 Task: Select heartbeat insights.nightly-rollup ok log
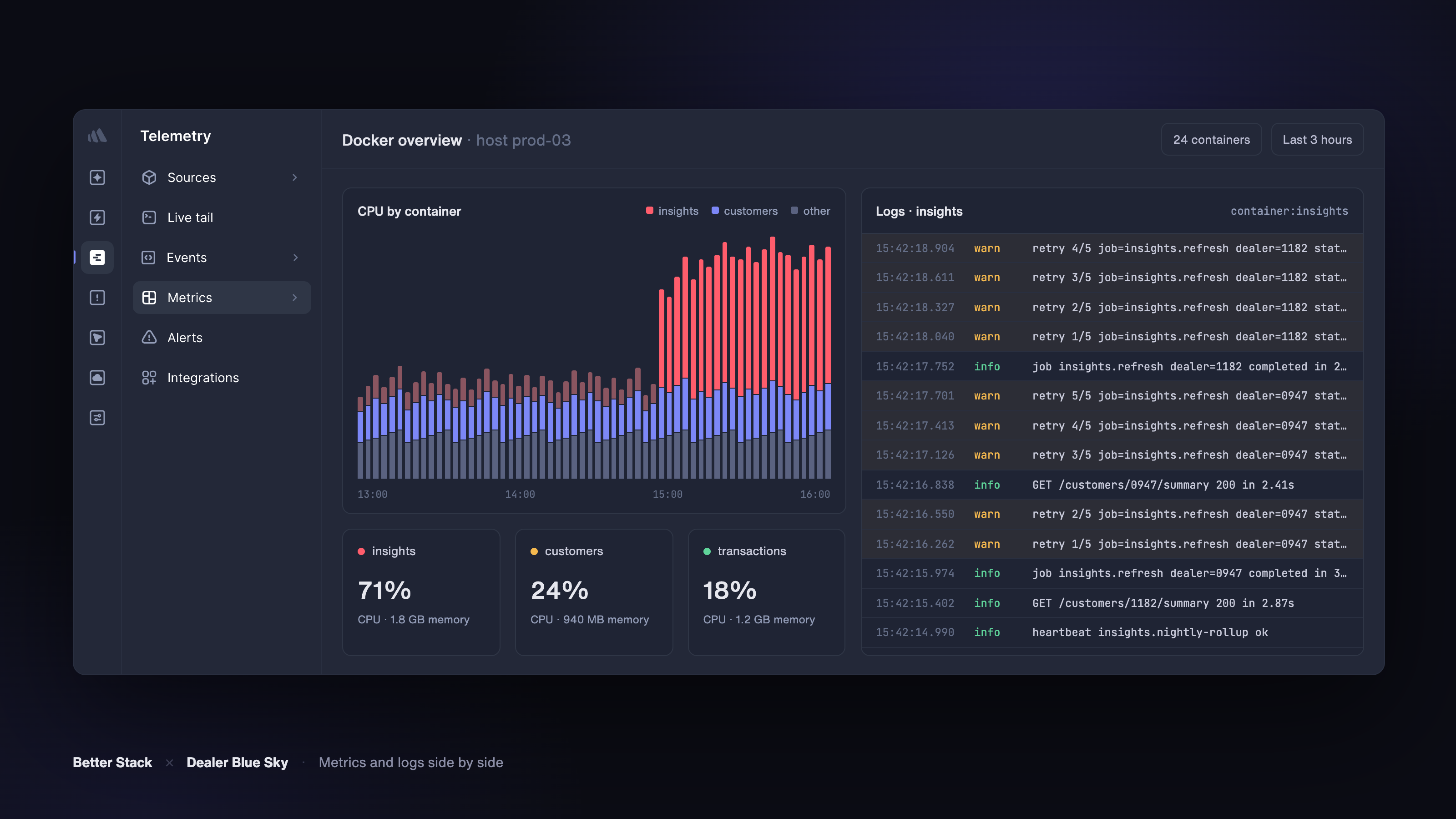[1112, 632]
